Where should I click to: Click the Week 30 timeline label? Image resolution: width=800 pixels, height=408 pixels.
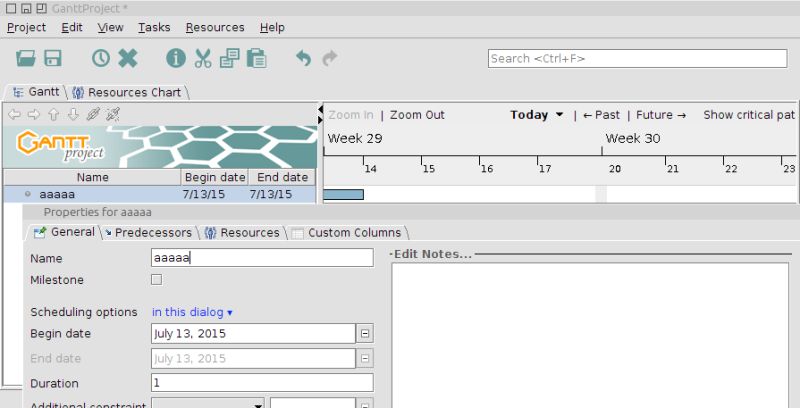pos(633,138)
